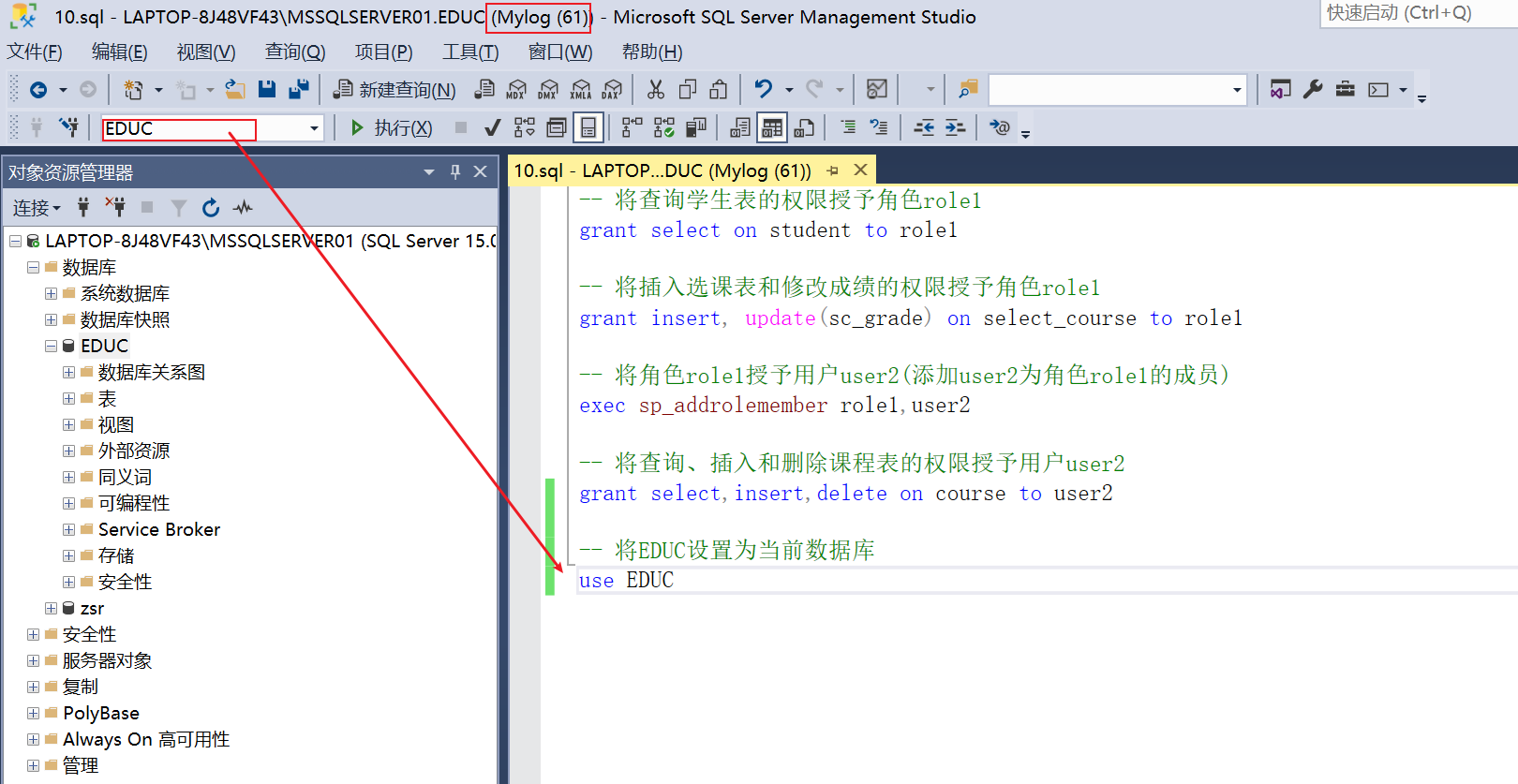This screenshot has height=784, width=1518.
Task: Pin the Object Explorer panel
Action: 455,171
